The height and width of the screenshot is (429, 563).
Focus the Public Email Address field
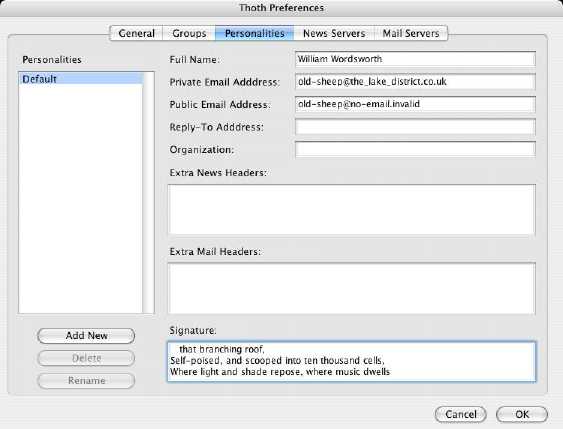click(x=415, y=104)
